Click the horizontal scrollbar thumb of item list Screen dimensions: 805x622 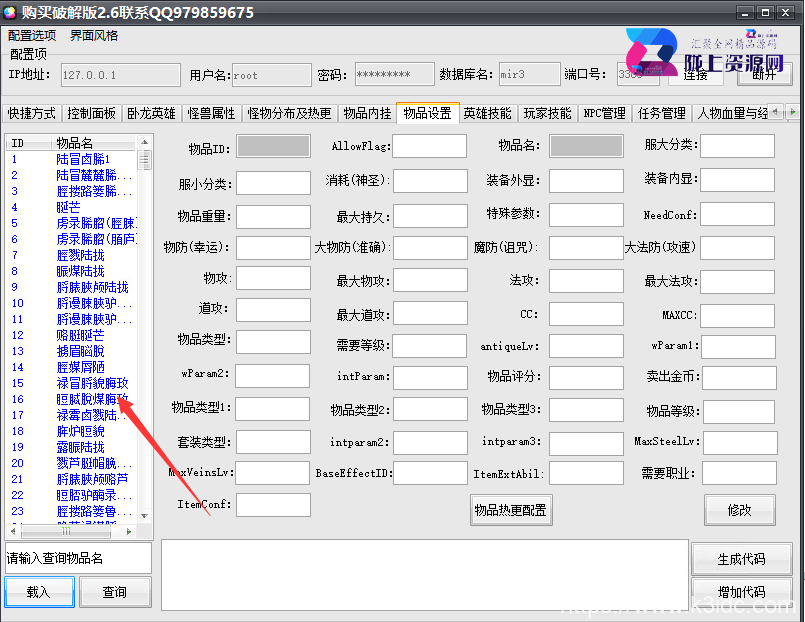coord(66,531)
